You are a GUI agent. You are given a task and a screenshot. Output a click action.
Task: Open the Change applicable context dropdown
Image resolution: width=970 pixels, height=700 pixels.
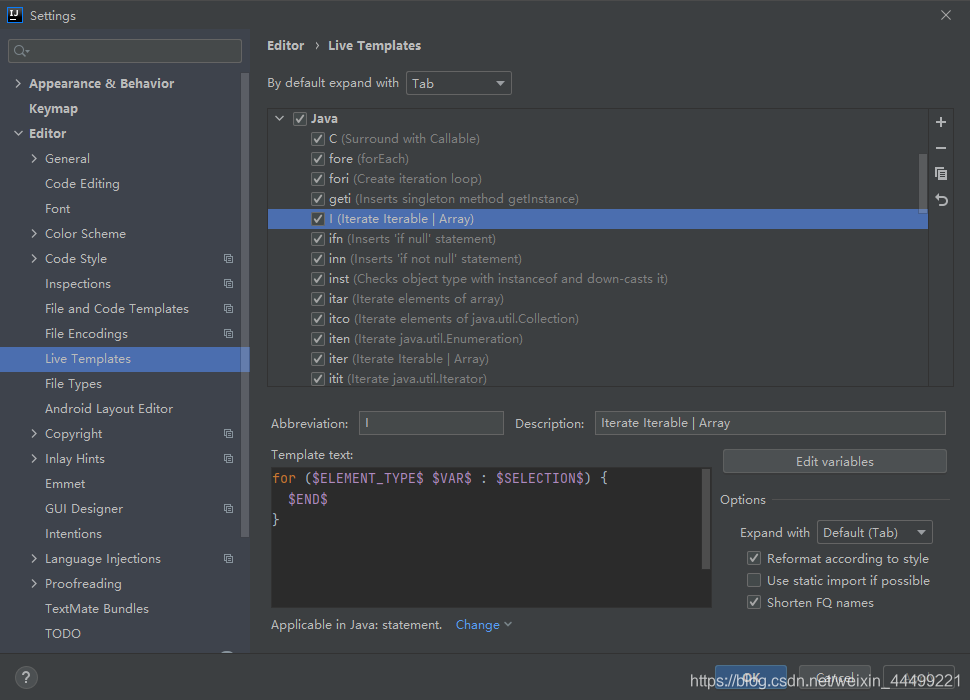pyautogui.click(x=484, y=625)
